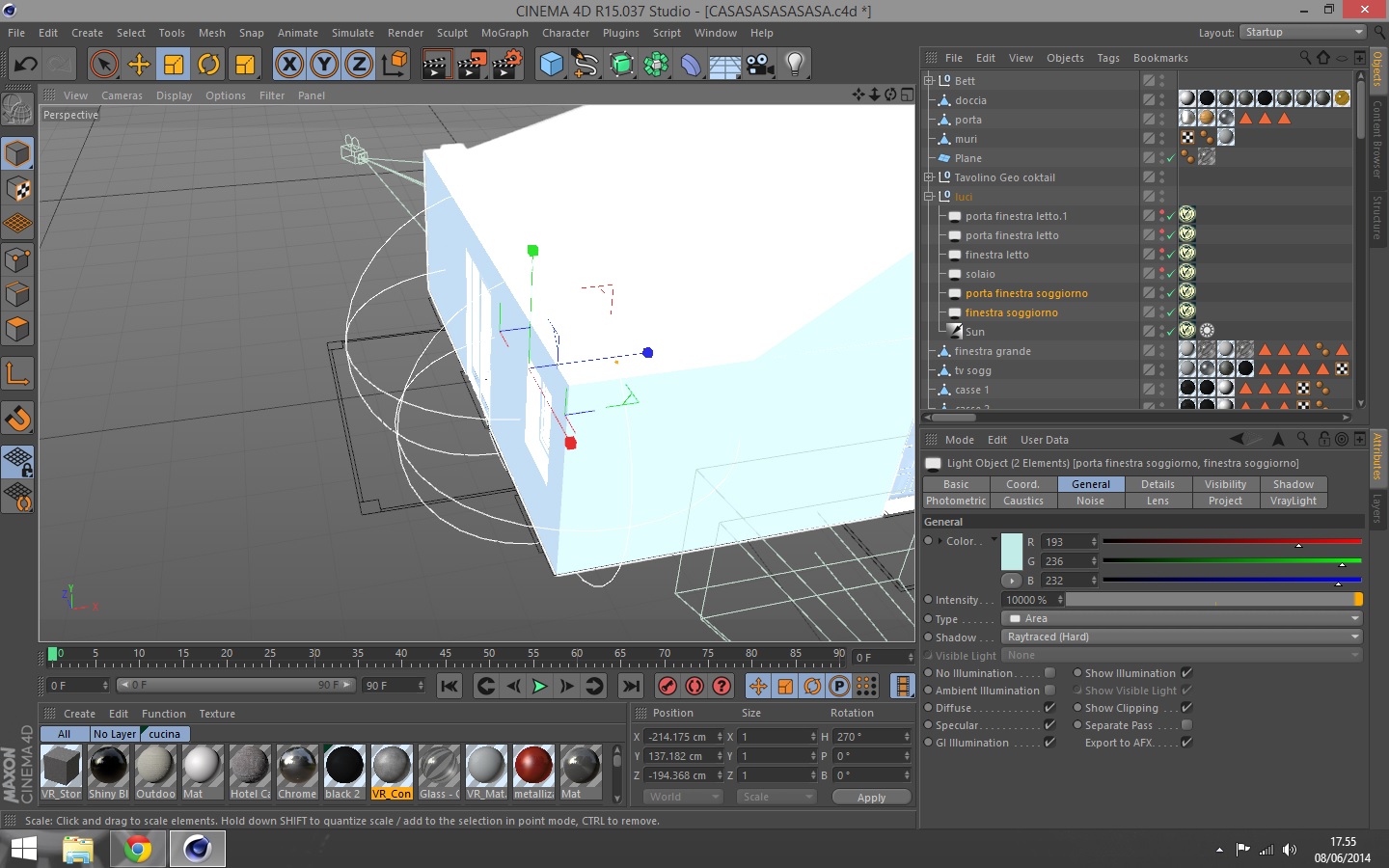Adjust the red R color slider
This screenshot has width=1389, height=868.
point(1232,542)
